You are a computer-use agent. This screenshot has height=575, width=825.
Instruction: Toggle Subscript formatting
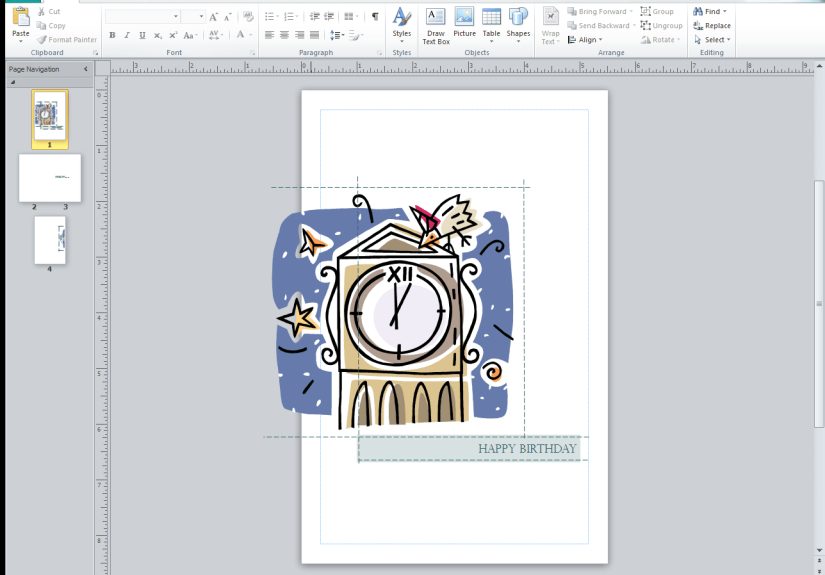point(157,35)
